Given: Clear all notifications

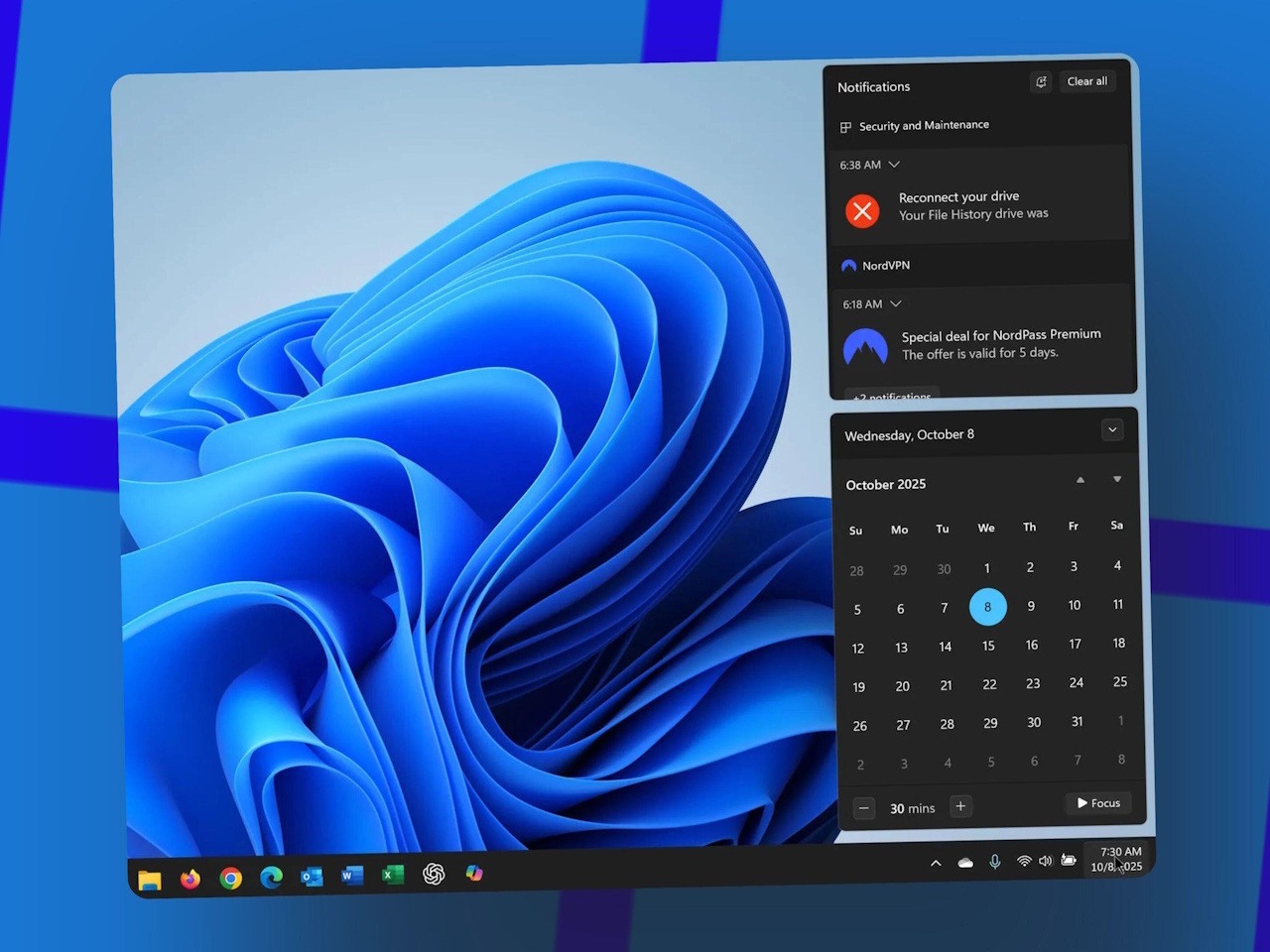Looking at the screenshot, I should 1087,81.
